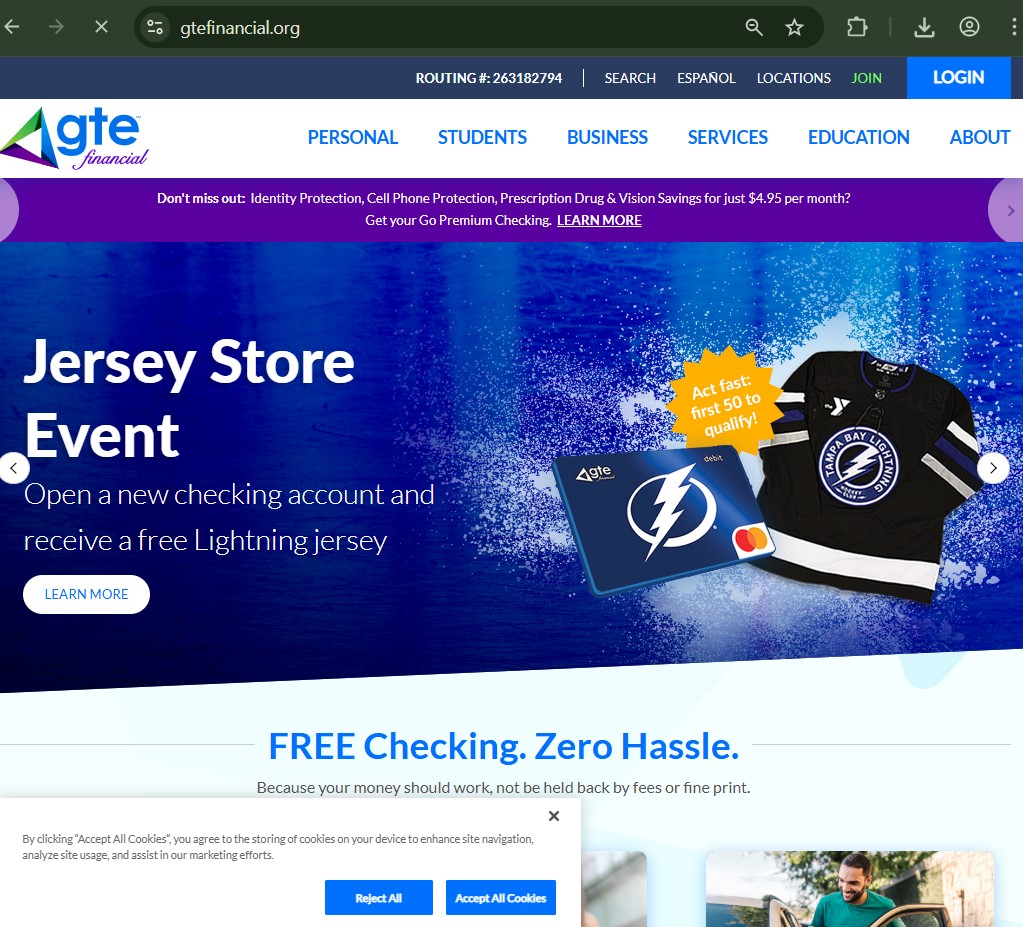Viewport: 1023px width, 927px height.
Task: Click the GTE Financial logo
Action: point(75,138)
